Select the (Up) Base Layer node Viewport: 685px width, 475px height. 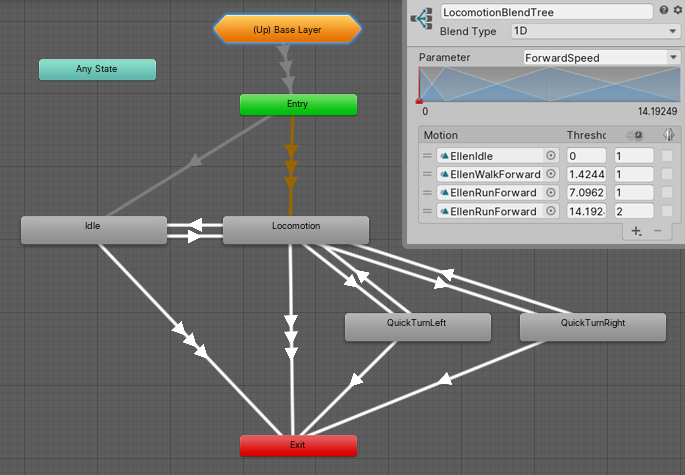tap(287, 30)
